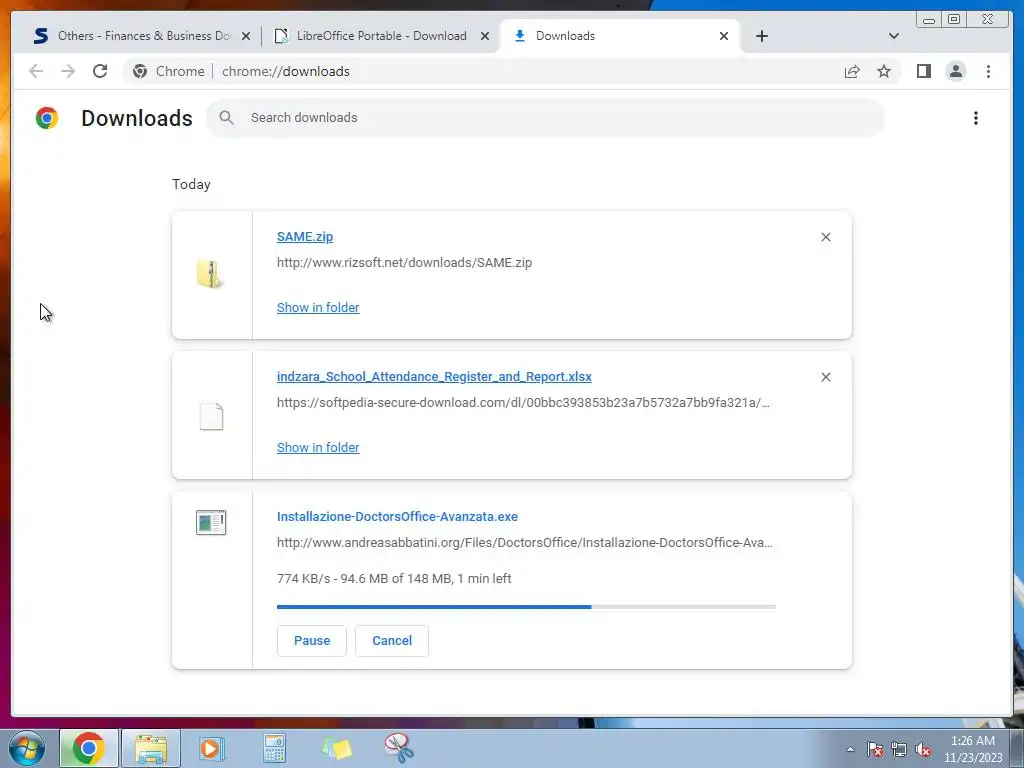Click the muted volume tray icon

click(x=923, y=749)
